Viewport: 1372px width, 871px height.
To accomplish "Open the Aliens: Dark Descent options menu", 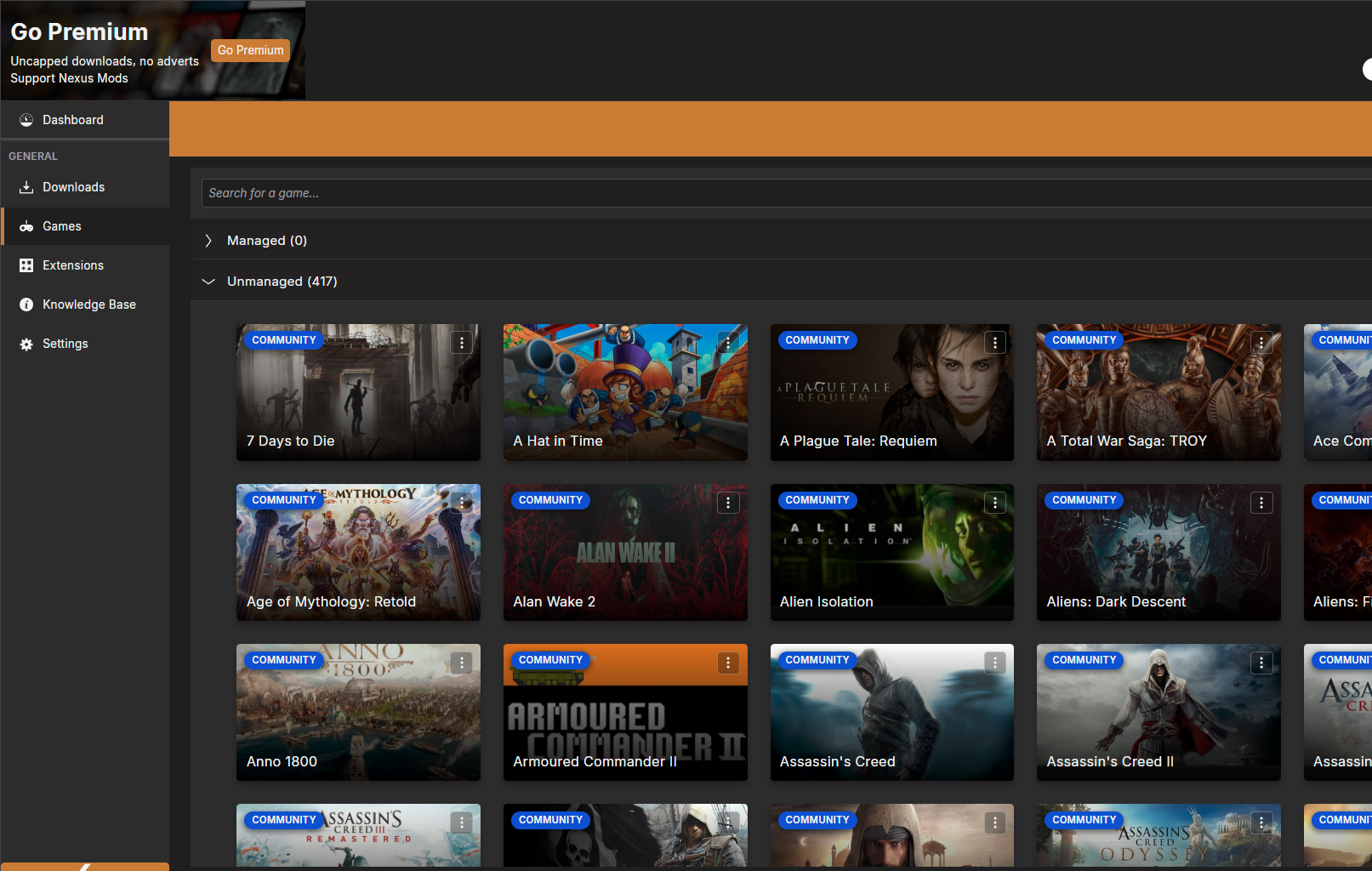I will coord(1261,503).
